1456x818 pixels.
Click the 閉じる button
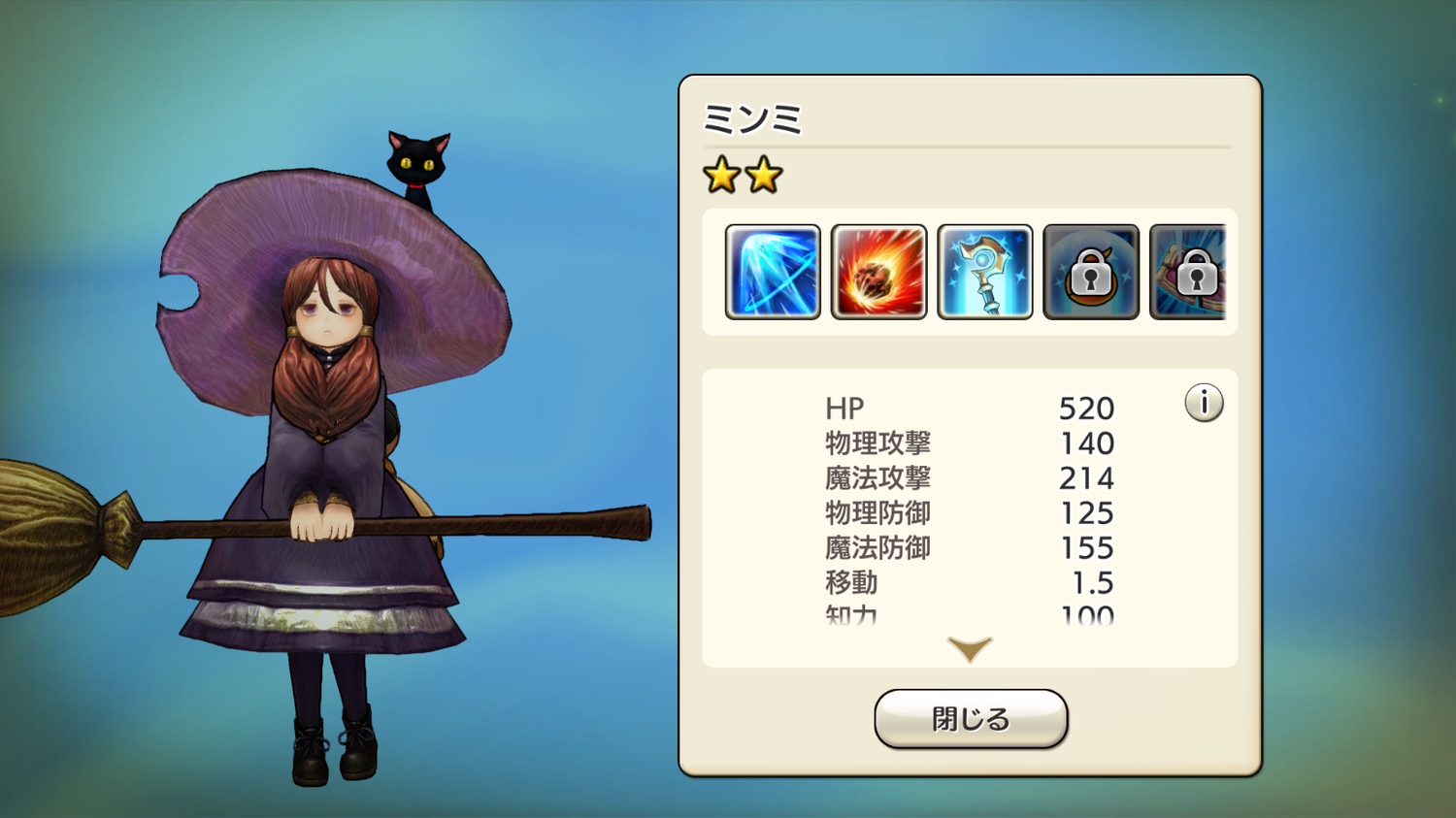point(971,719)
